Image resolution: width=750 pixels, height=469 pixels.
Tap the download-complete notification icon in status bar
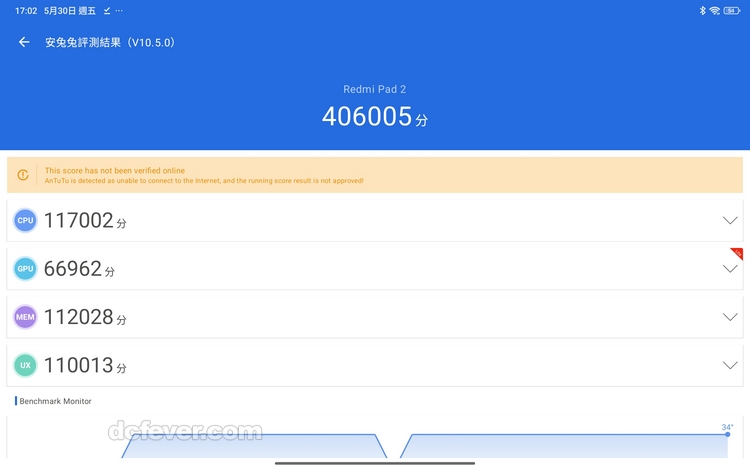click(107, 11)
